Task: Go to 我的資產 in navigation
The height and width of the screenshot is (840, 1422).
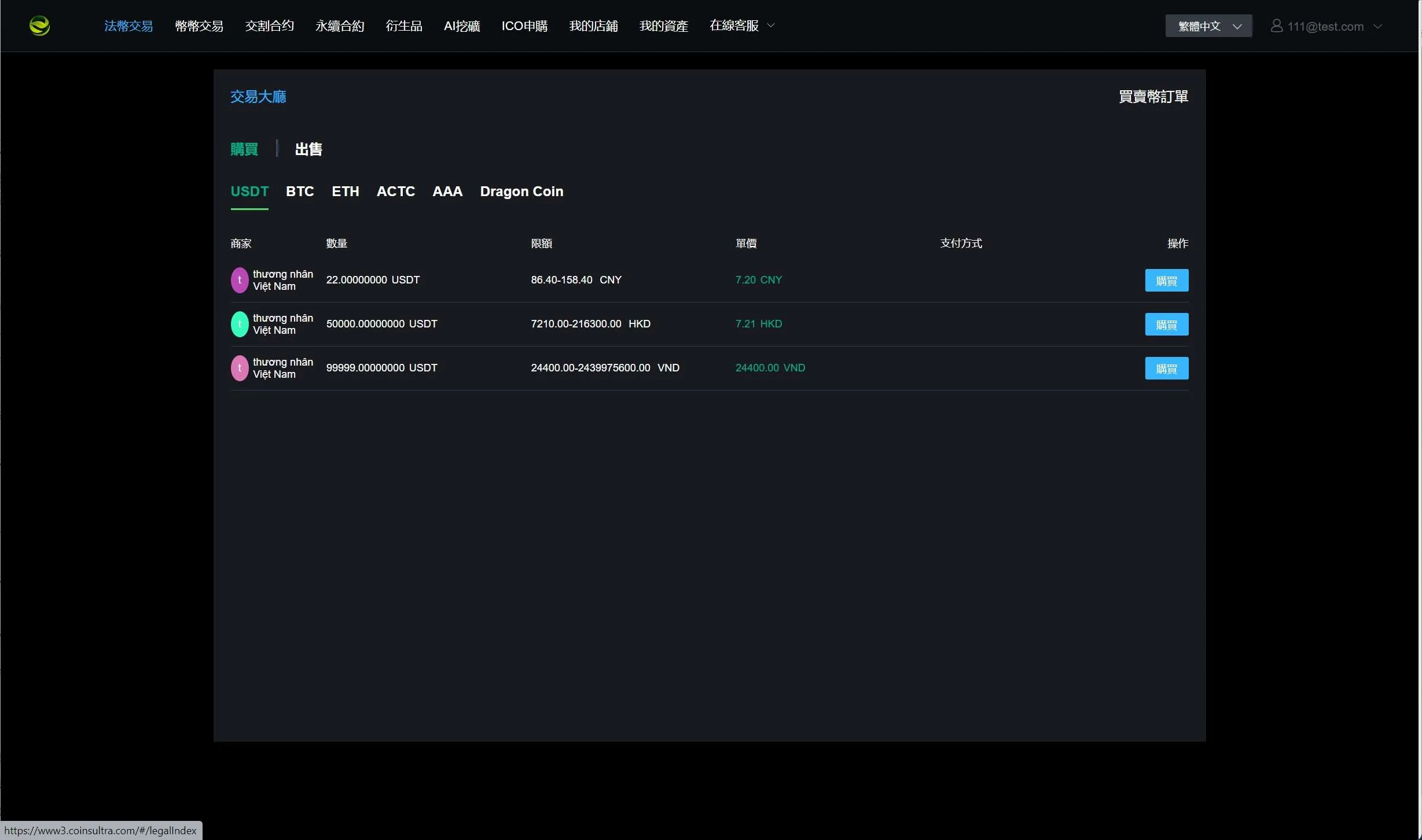Action: pyautogui.click(x=663, y=26)
